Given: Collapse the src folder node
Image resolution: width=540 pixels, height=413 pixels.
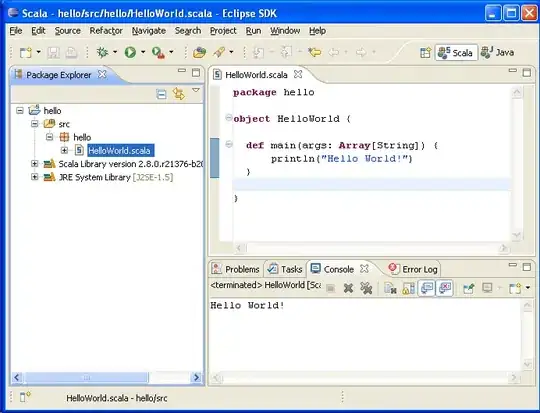Looking at the screenshot, I should pos(34,124).
